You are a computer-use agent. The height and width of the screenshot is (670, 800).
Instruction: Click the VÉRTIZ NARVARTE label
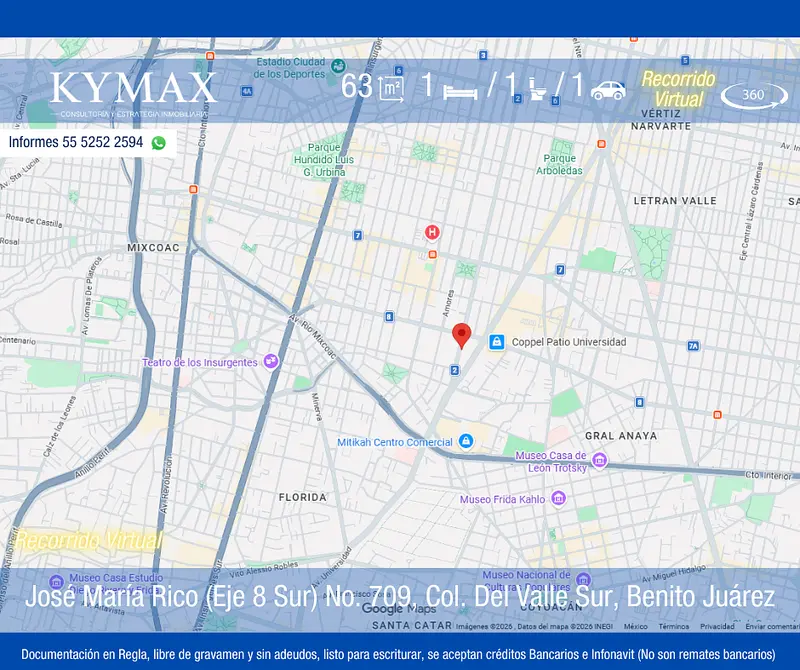[x=661, y=120]
